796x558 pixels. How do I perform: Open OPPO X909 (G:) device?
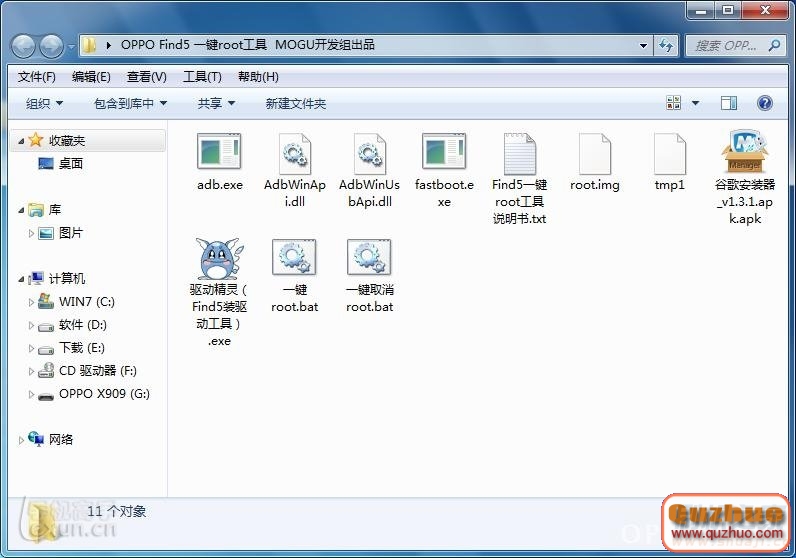104,394
